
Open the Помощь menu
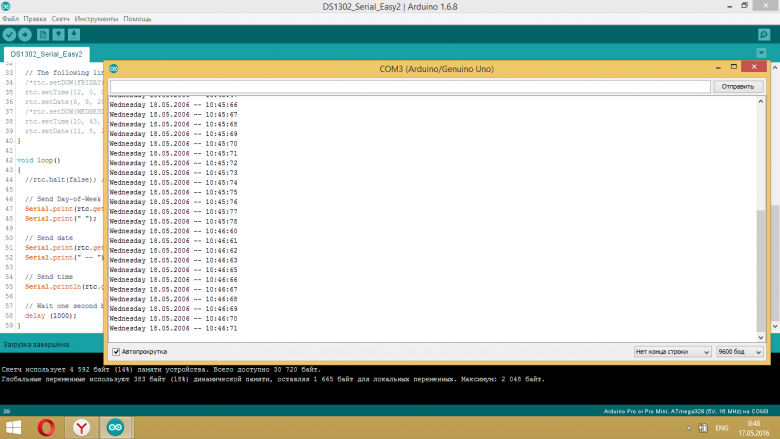click(x=137, y=18)
